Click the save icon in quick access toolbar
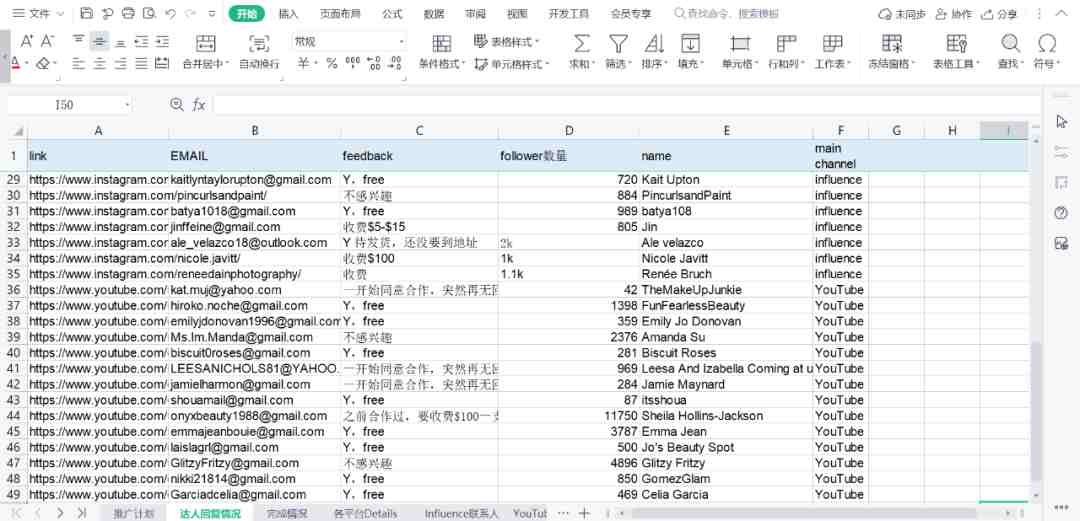Screen dimensions: 1080x521 pyautogui.click(x=87, y=14)
